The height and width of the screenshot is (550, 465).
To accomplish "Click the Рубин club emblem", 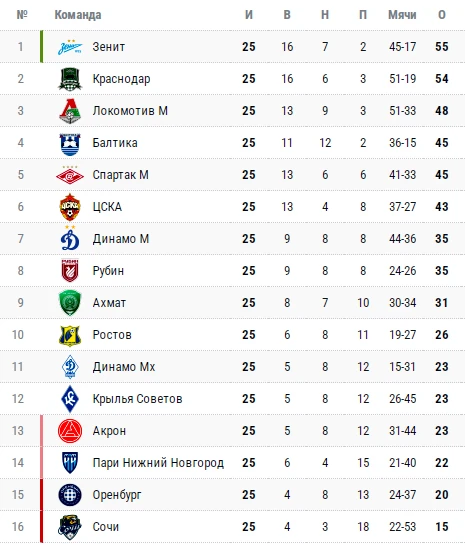I will (70, 271).
